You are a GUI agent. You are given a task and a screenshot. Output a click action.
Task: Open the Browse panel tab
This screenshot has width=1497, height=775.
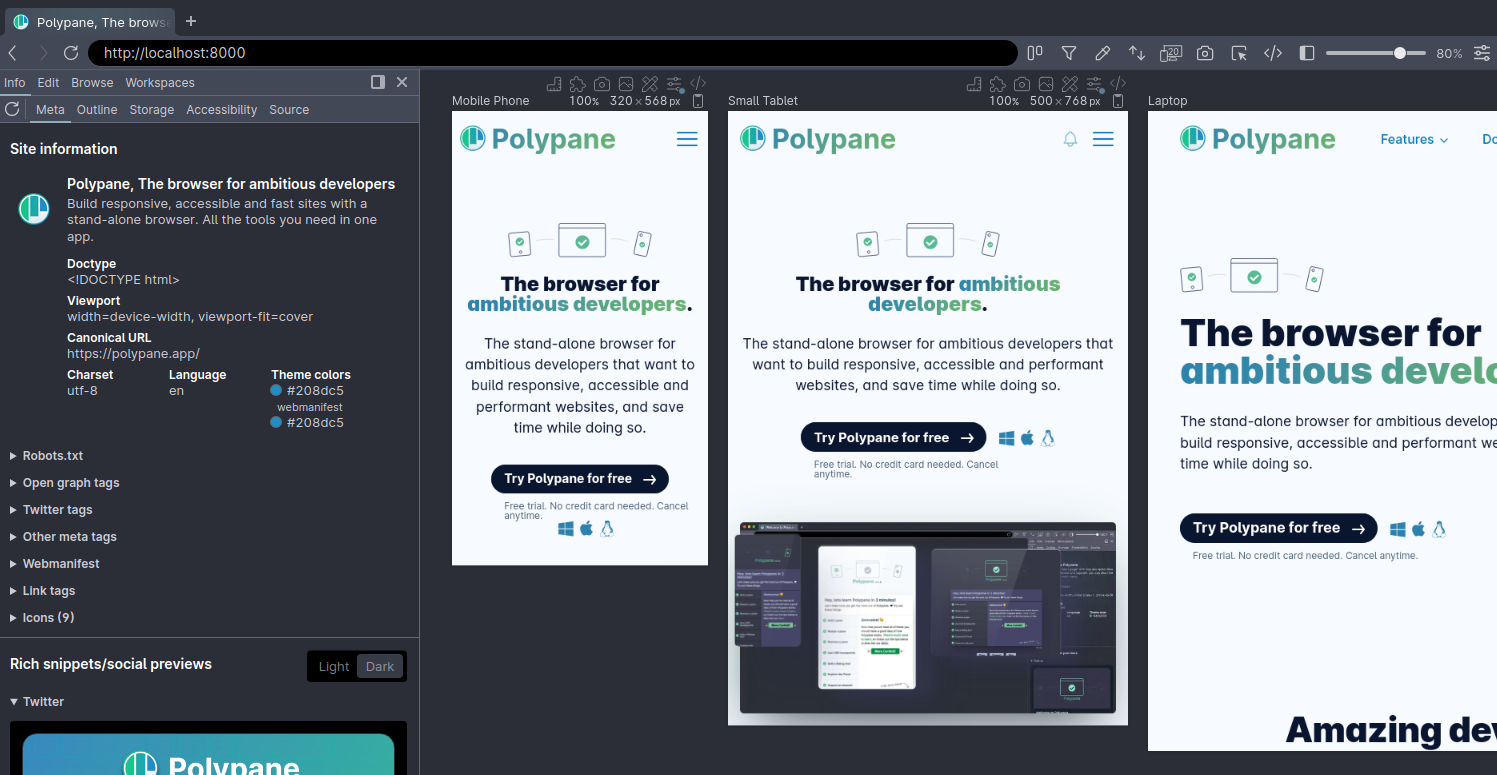pyautogui.click(x=92, y=82)
